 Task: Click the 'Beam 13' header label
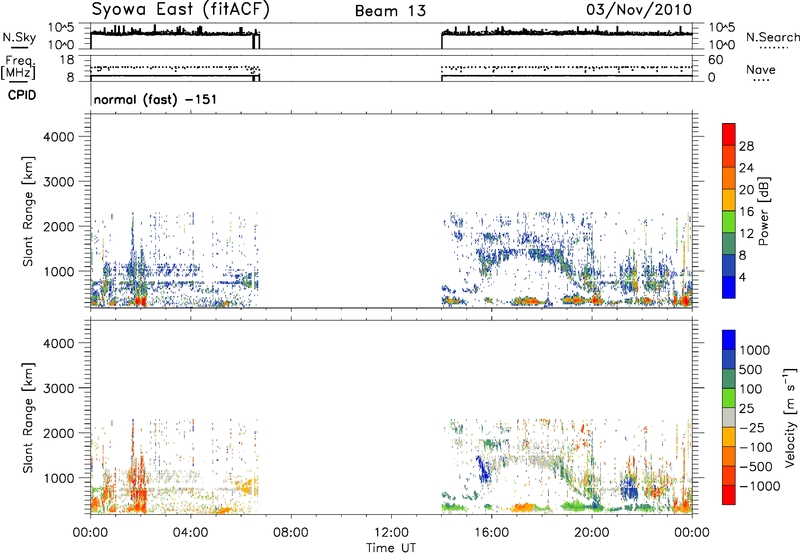(390, 11)
